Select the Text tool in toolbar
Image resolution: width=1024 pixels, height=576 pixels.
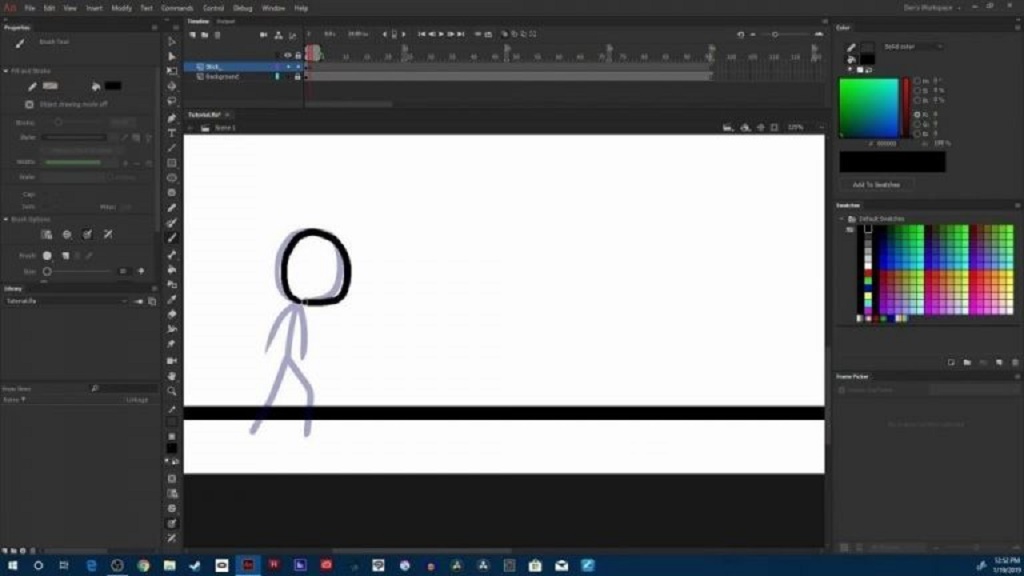(172, 132)
